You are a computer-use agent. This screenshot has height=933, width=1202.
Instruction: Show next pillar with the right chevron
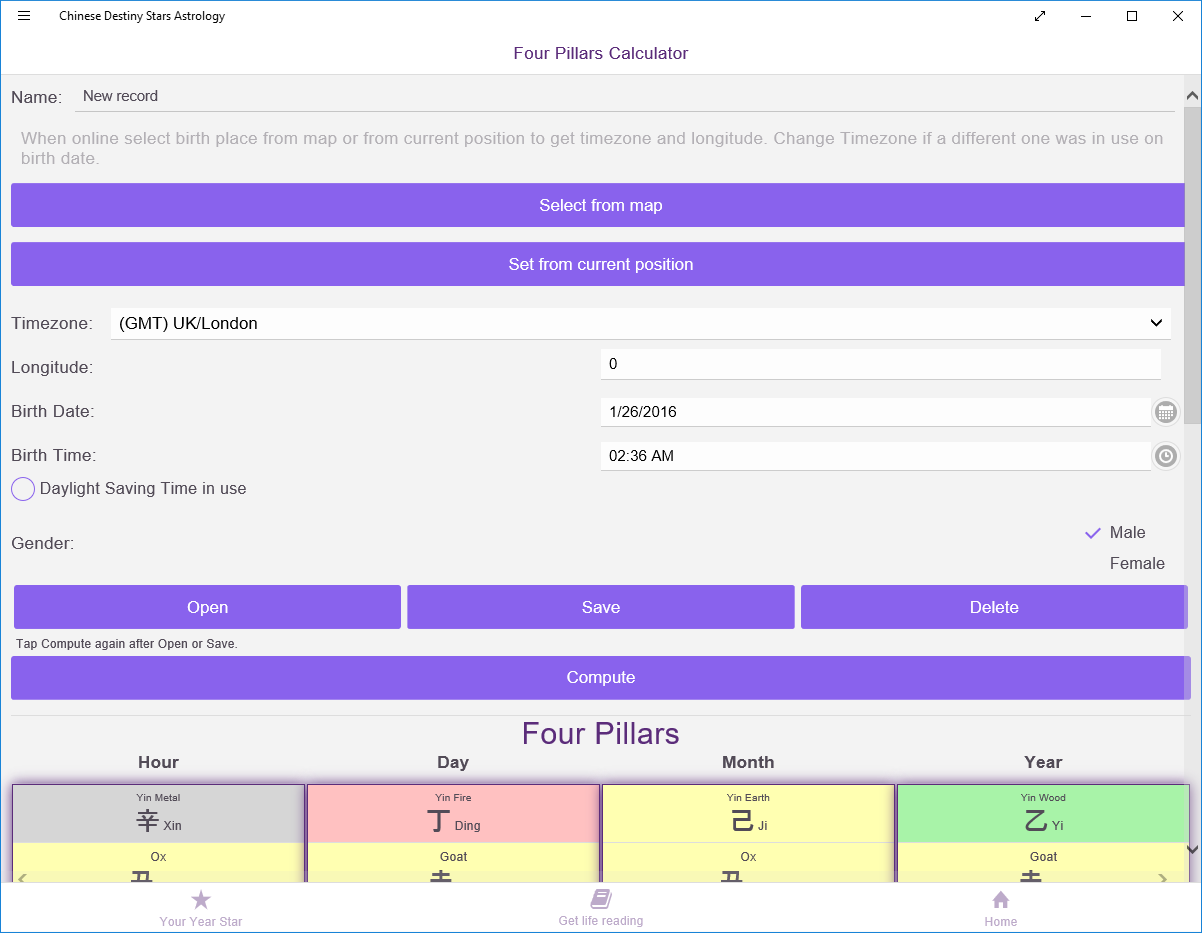point(1162,878)
